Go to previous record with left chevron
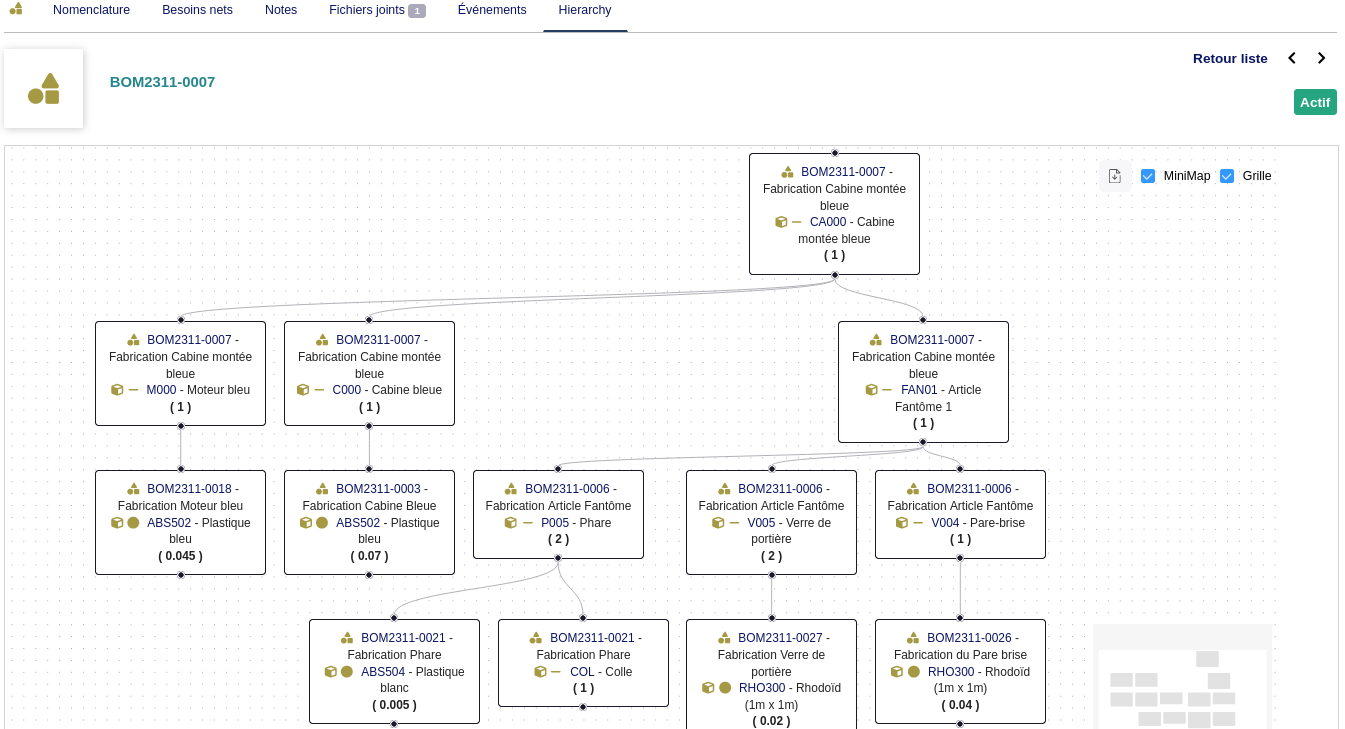This screenshot has width=1345, height=729. pyautogui.click(x=1292, y=58)
